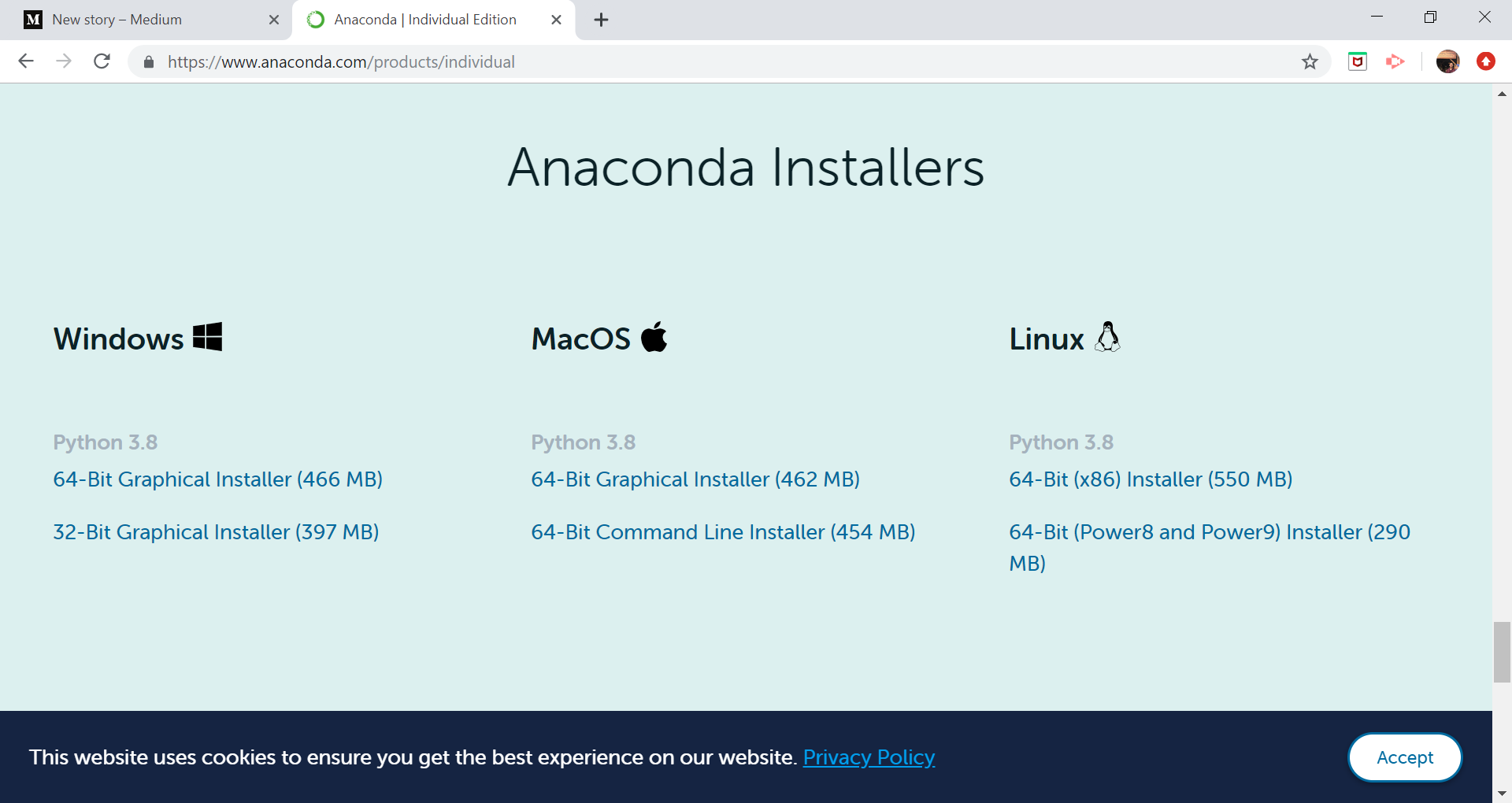Click the Linux penguin icon

1108,337
